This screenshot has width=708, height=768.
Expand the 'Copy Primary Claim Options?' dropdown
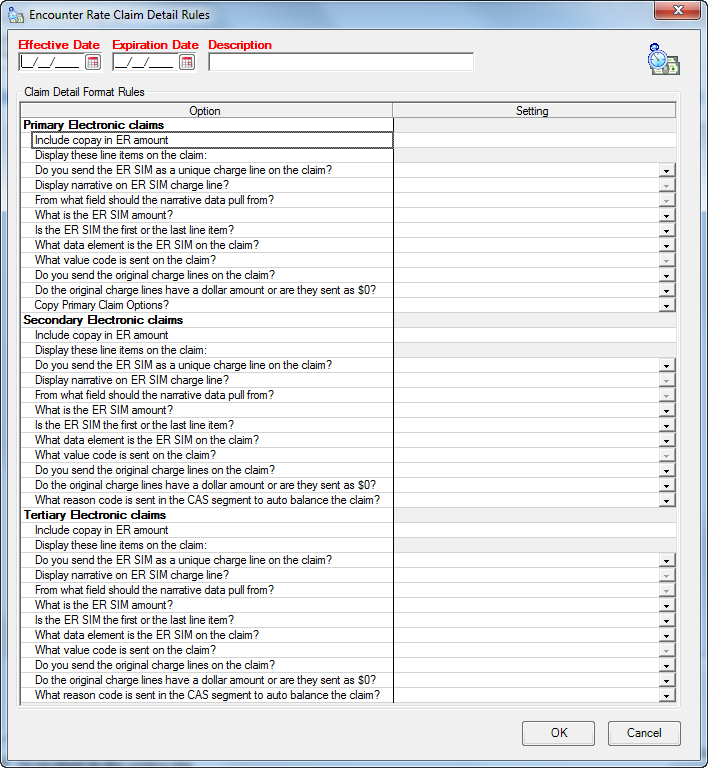click(x=666, y=306)
